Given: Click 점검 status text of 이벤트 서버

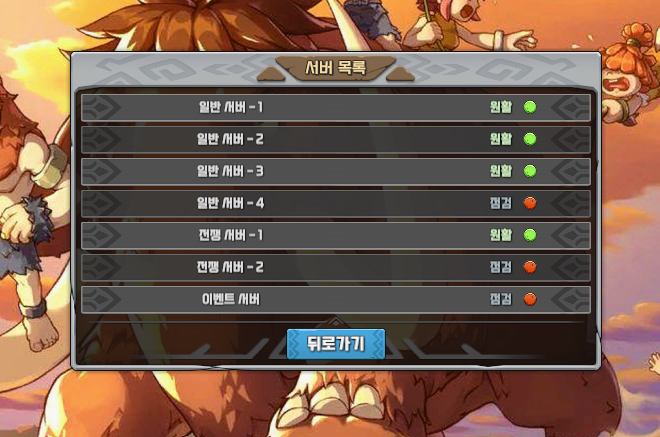Looking at the screenshot, I should pyautogui.click(x=501, y=299).
